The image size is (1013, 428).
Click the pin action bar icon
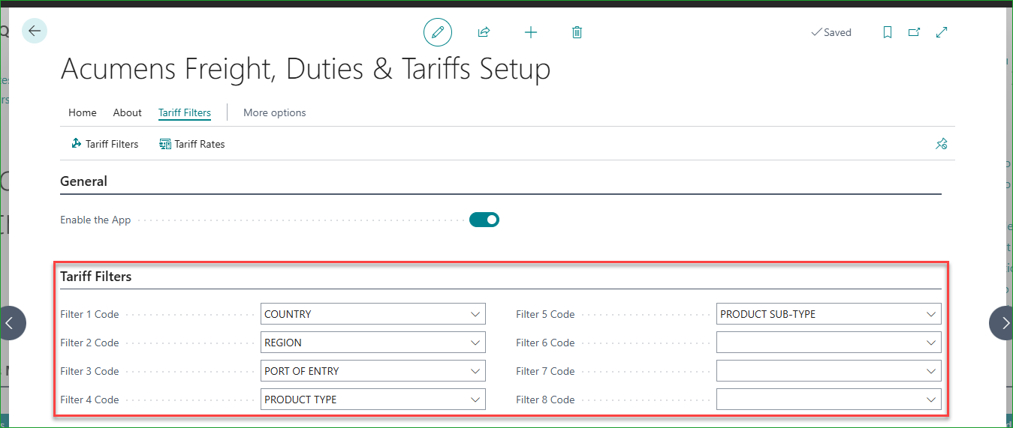click(x=941, y=144)
